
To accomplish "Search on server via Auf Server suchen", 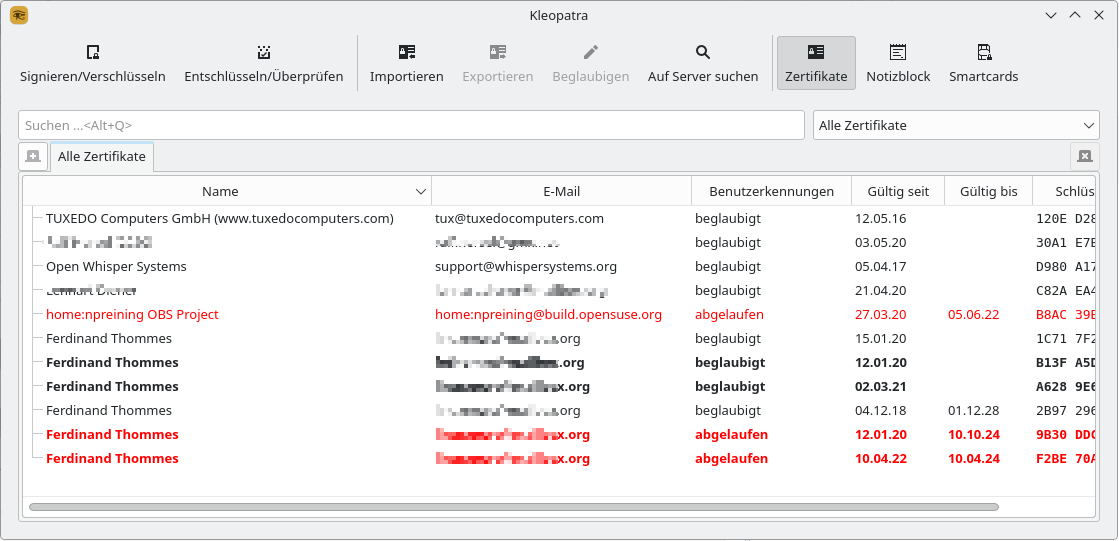I will point(703,64).
